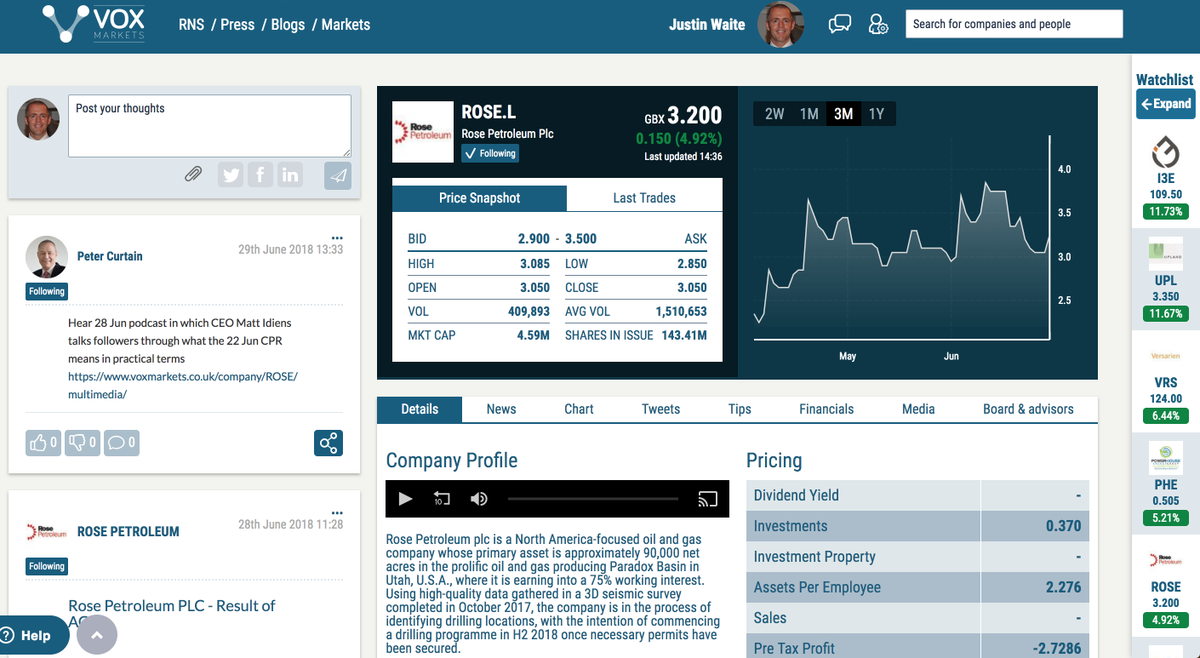Open PHE in the watchlist
Image resolution: width=1200 pixels, height=658 pixels.
[1166, 482]
